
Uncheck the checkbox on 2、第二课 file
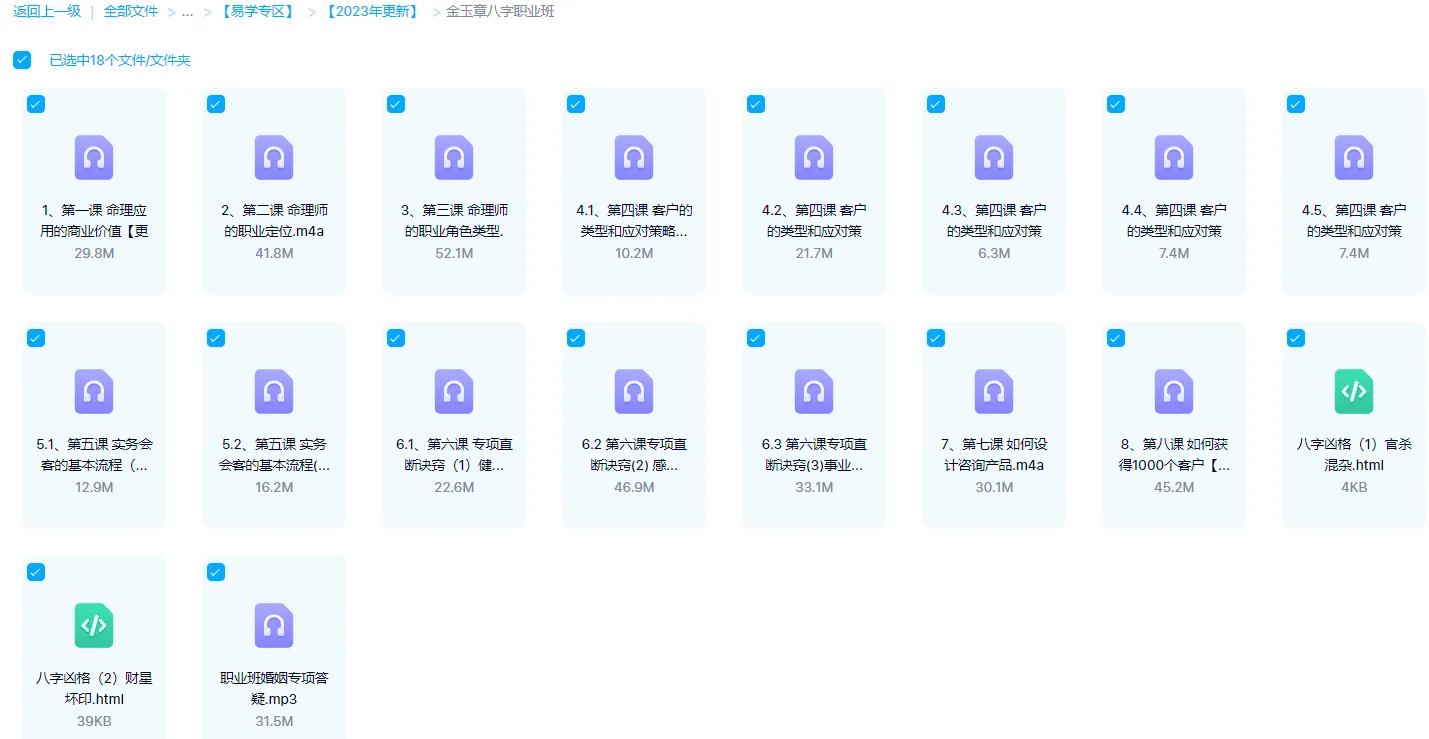point(216,104)
